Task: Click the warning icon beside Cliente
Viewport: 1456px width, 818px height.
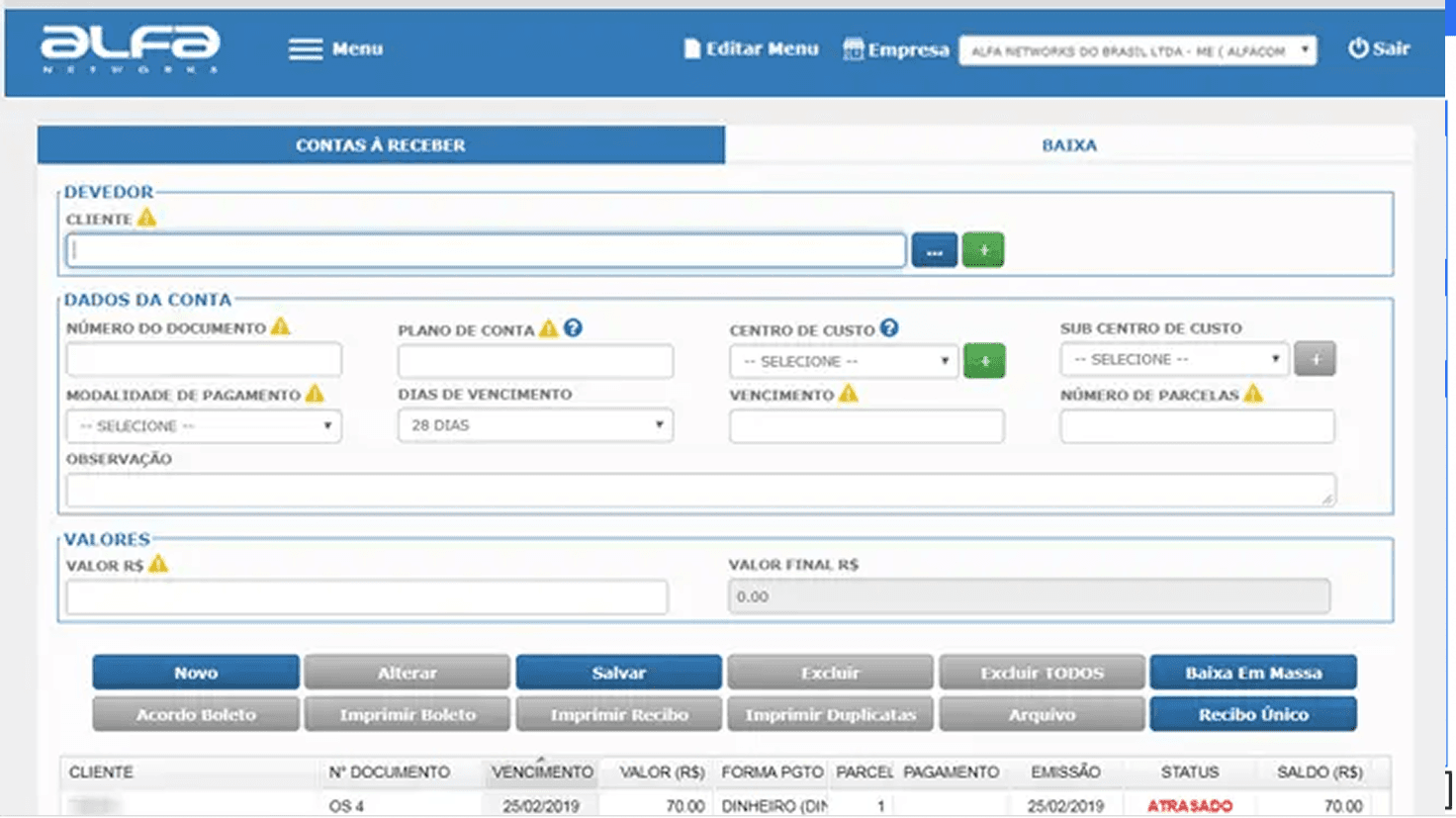Action: pyautogui.click(x=146, y=218)
